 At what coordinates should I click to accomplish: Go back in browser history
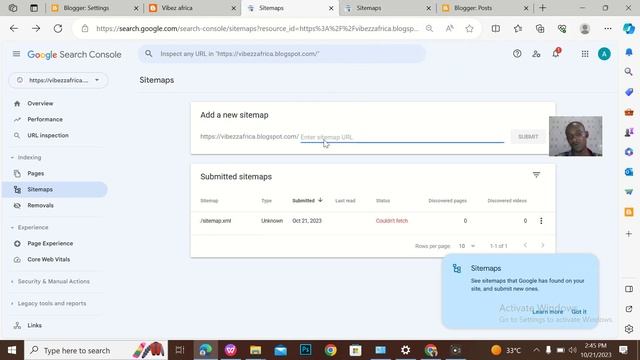(x=14, y=28)
